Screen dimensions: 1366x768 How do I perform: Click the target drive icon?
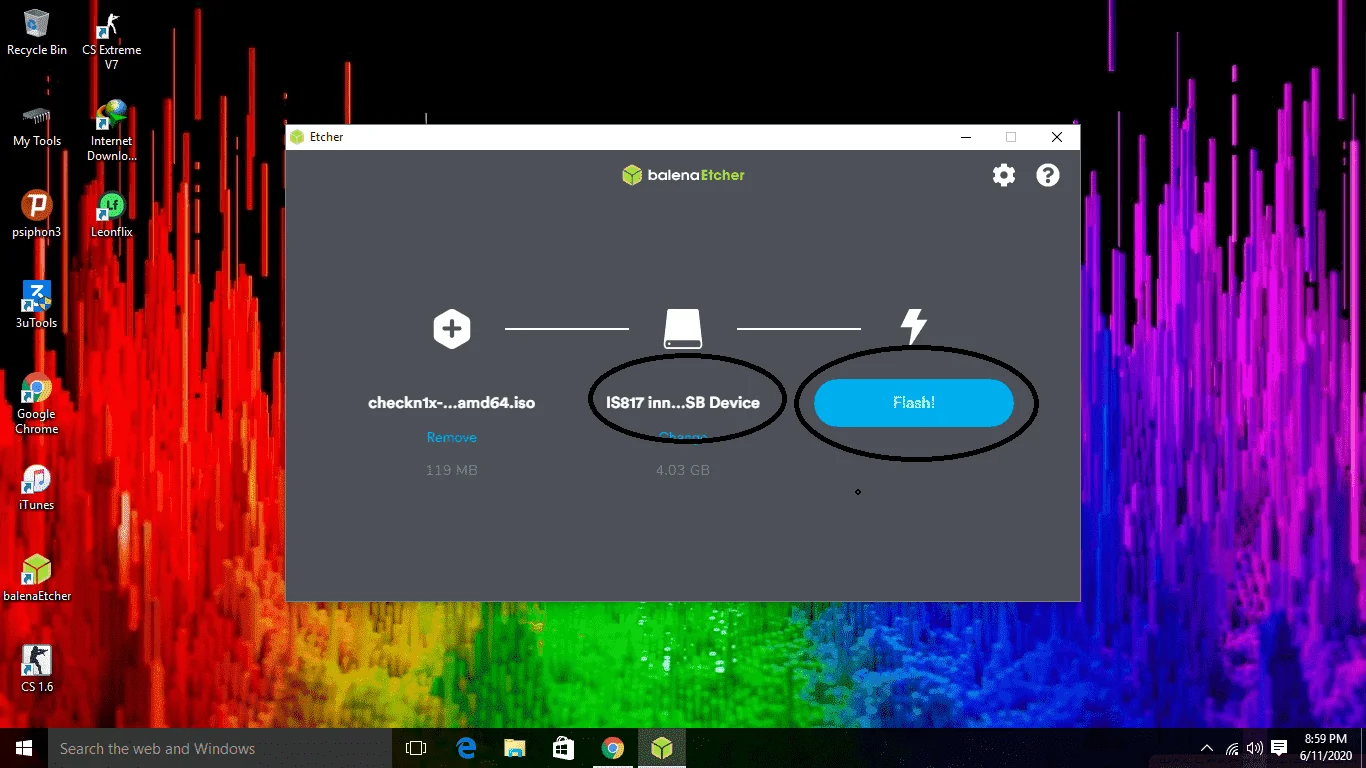coord(683,329)
